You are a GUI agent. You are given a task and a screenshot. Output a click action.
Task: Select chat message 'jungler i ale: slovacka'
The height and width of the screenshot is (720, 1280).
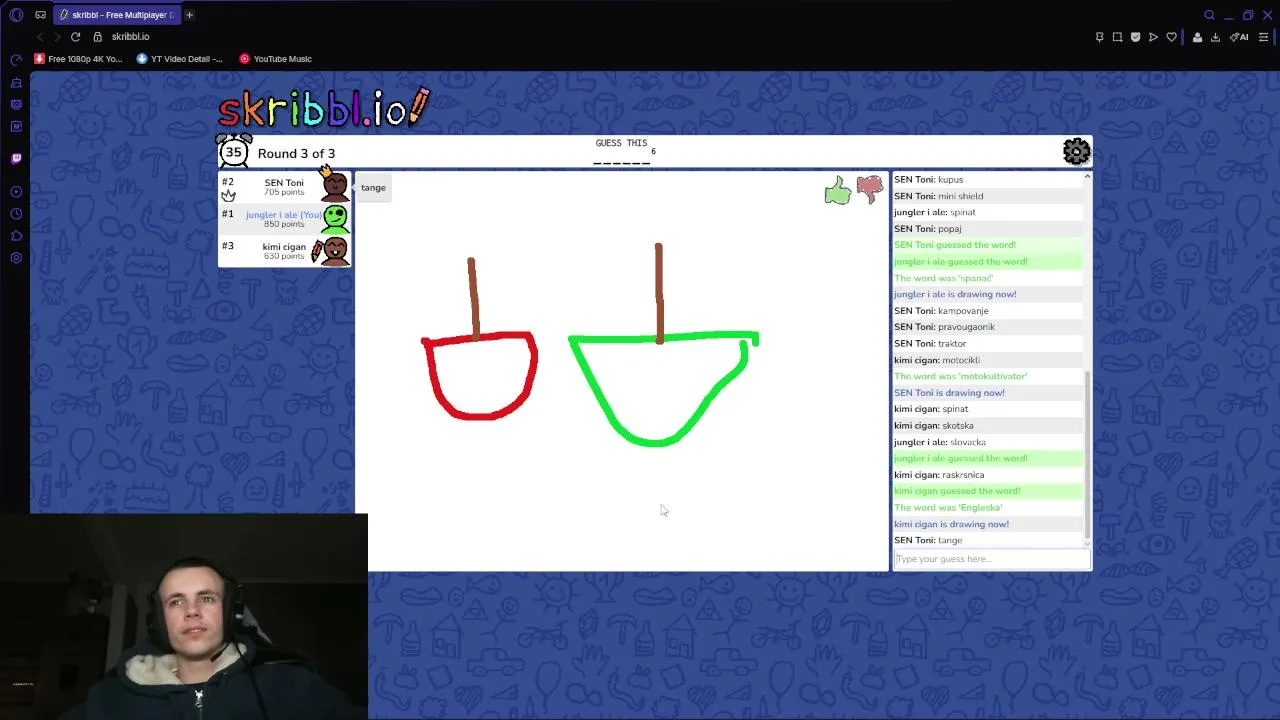940,442
